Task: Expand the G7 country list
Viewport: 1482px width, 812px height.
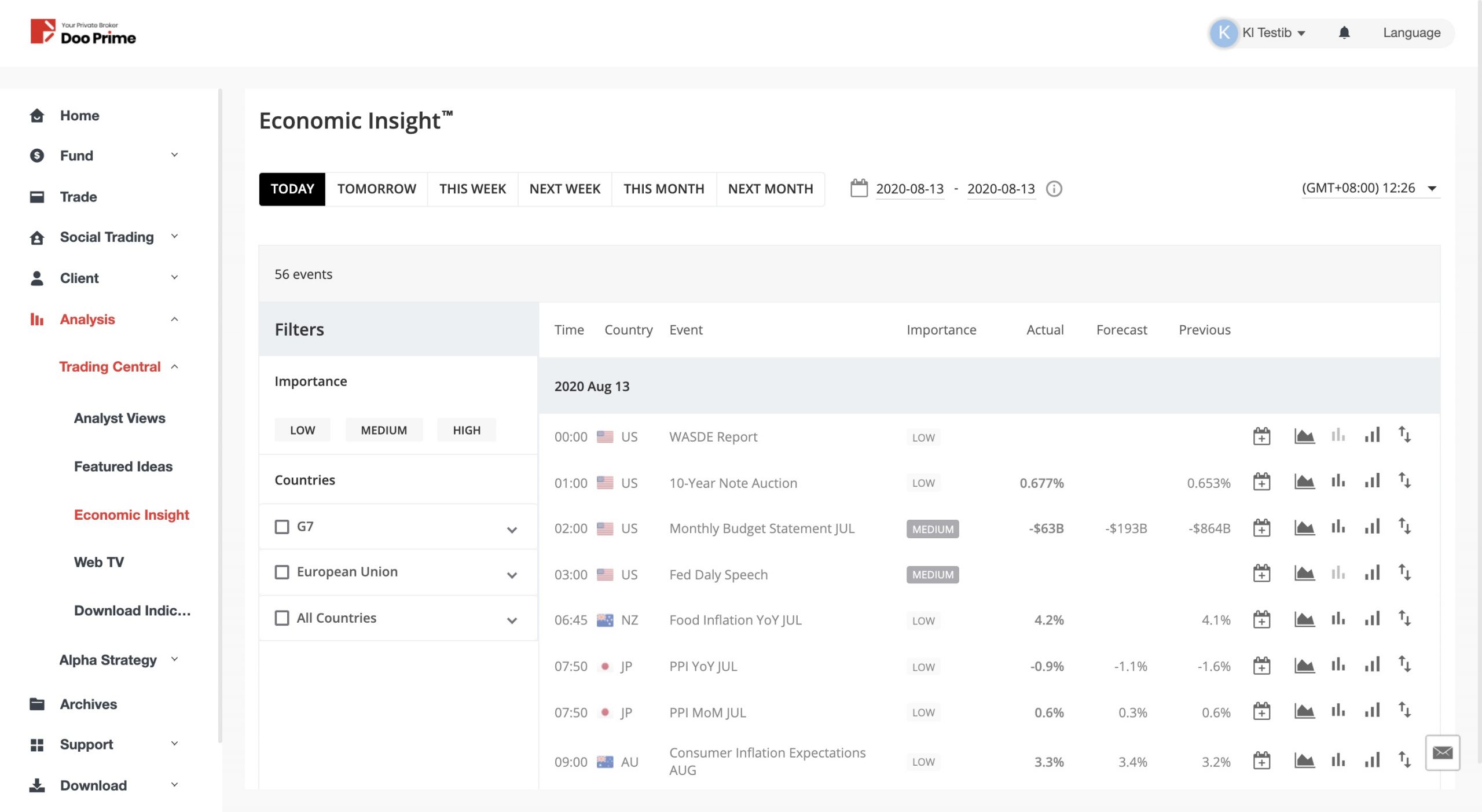Action: pyautogui.click(x=512, y=530)
